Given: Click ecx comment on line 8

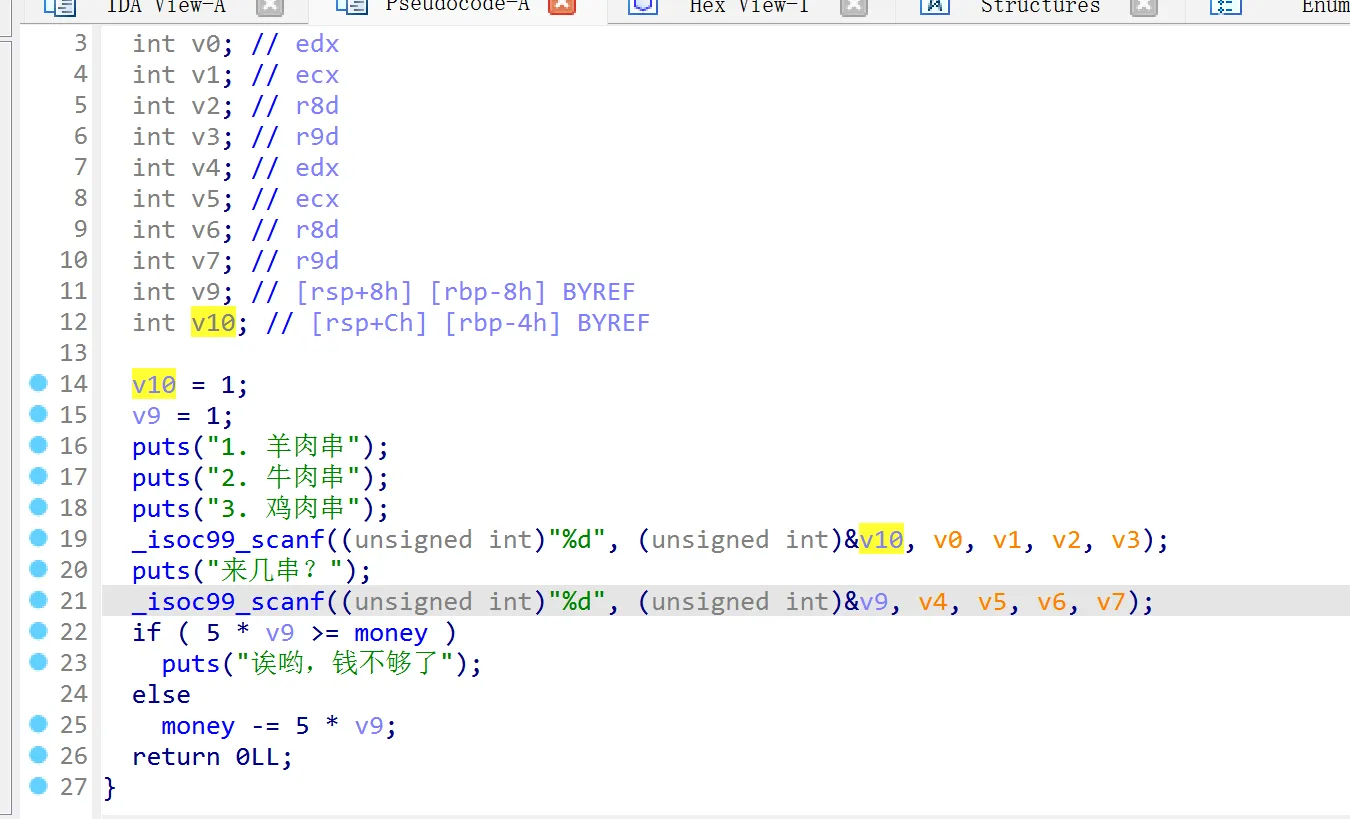Looking at the screenshot, I should [317, 199].
